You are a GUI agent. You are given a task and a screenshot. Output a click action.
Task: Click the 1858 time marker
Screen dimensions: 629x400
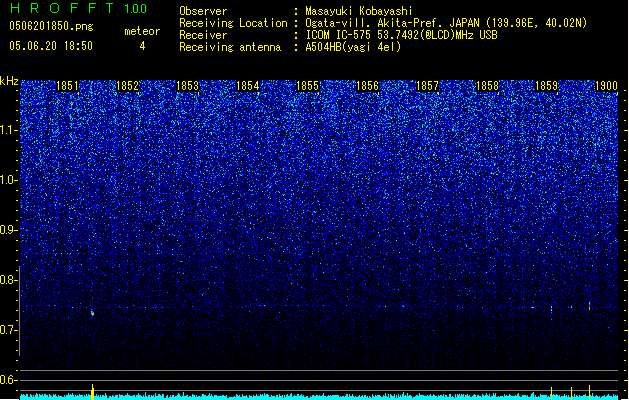click(487, 86)
